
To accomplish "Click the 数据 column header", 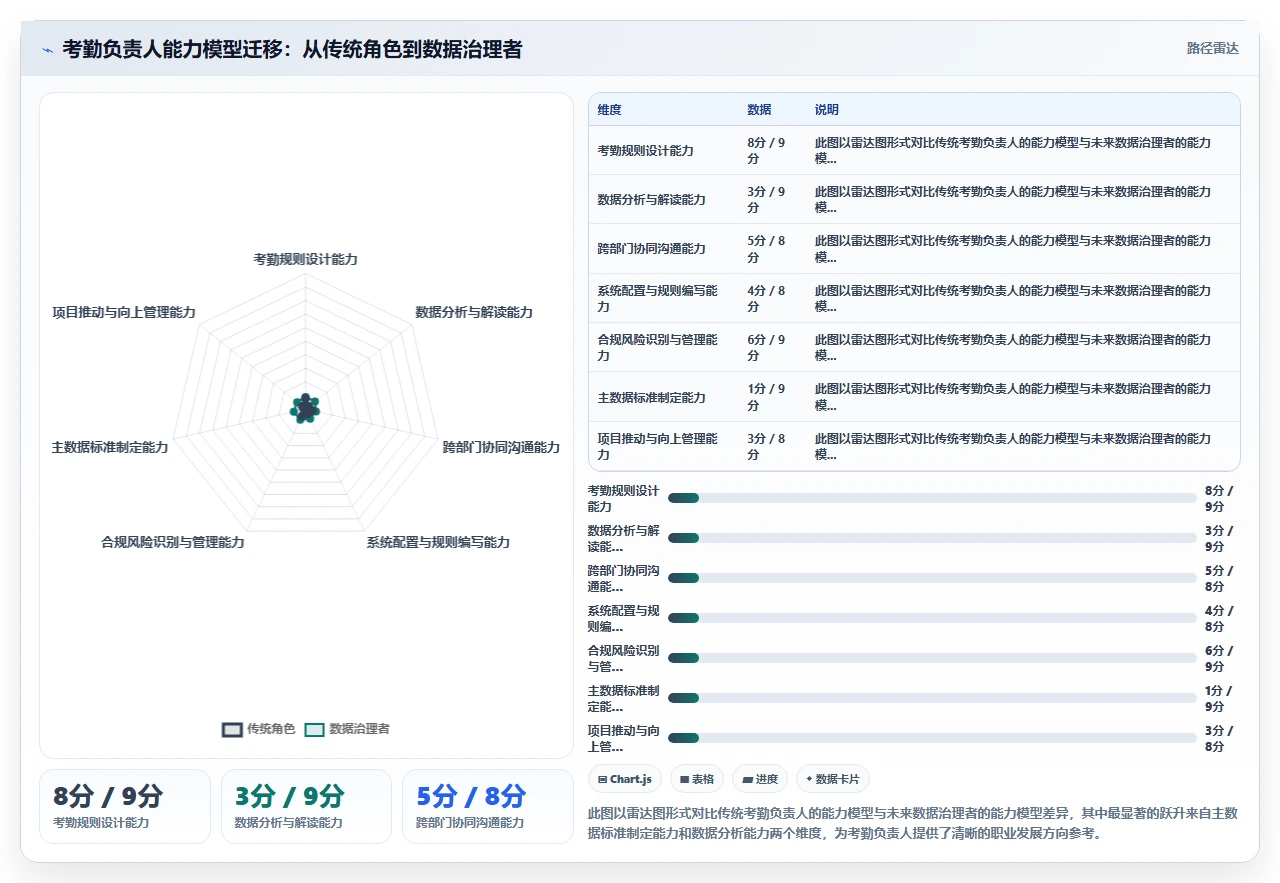I will pyautogui.click(x=759, y=110).
